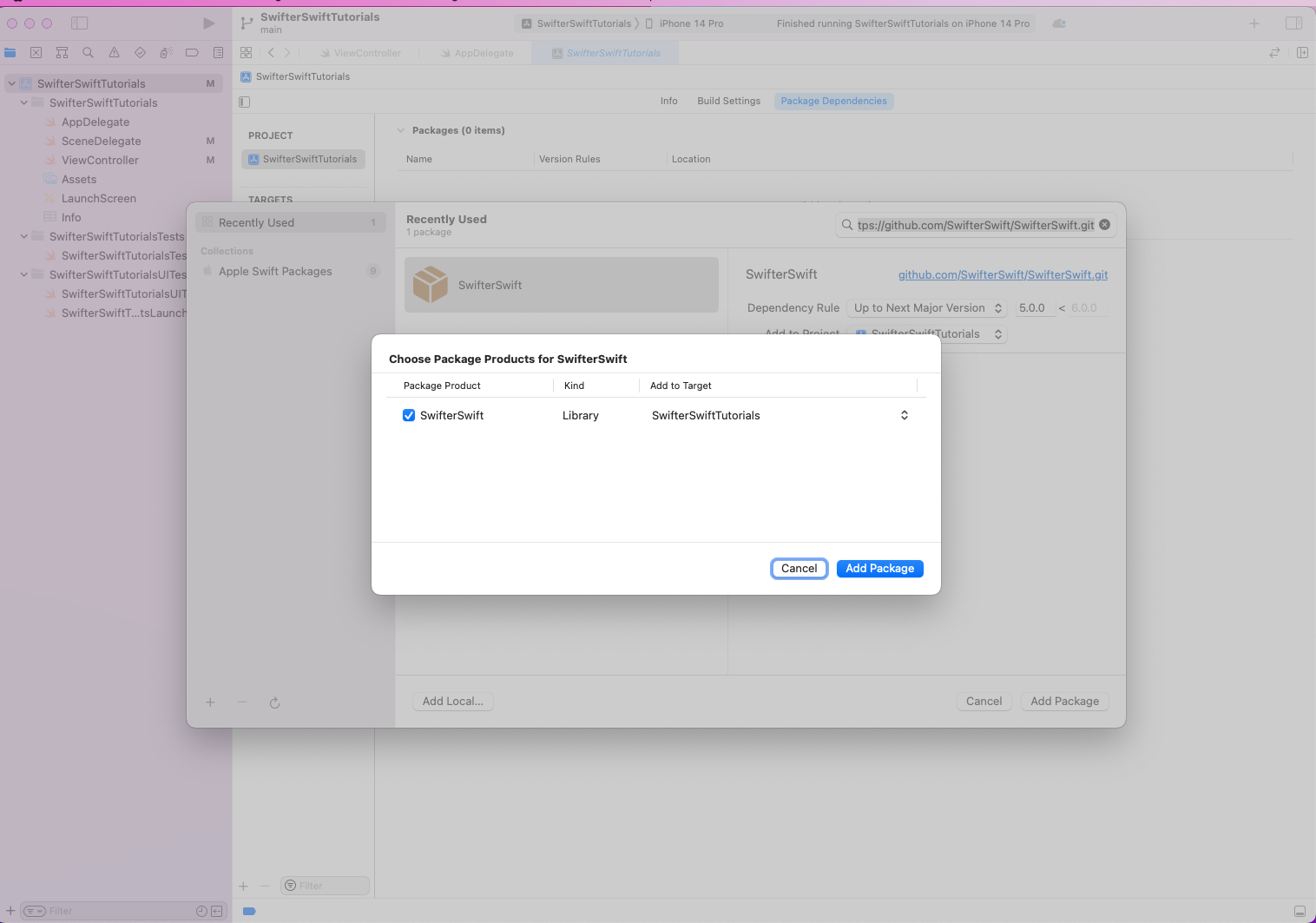
Task: Select SwifterSwiftTutorials under PROJECT
Action: click(x=303, y=160)
